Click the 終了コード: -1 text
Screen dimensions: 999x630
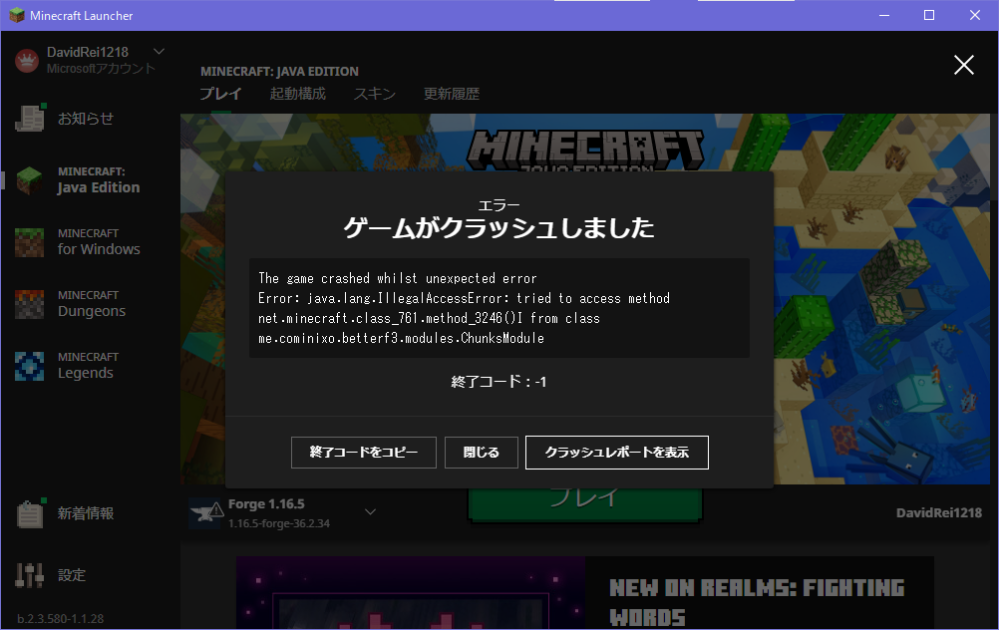point(499,382)
